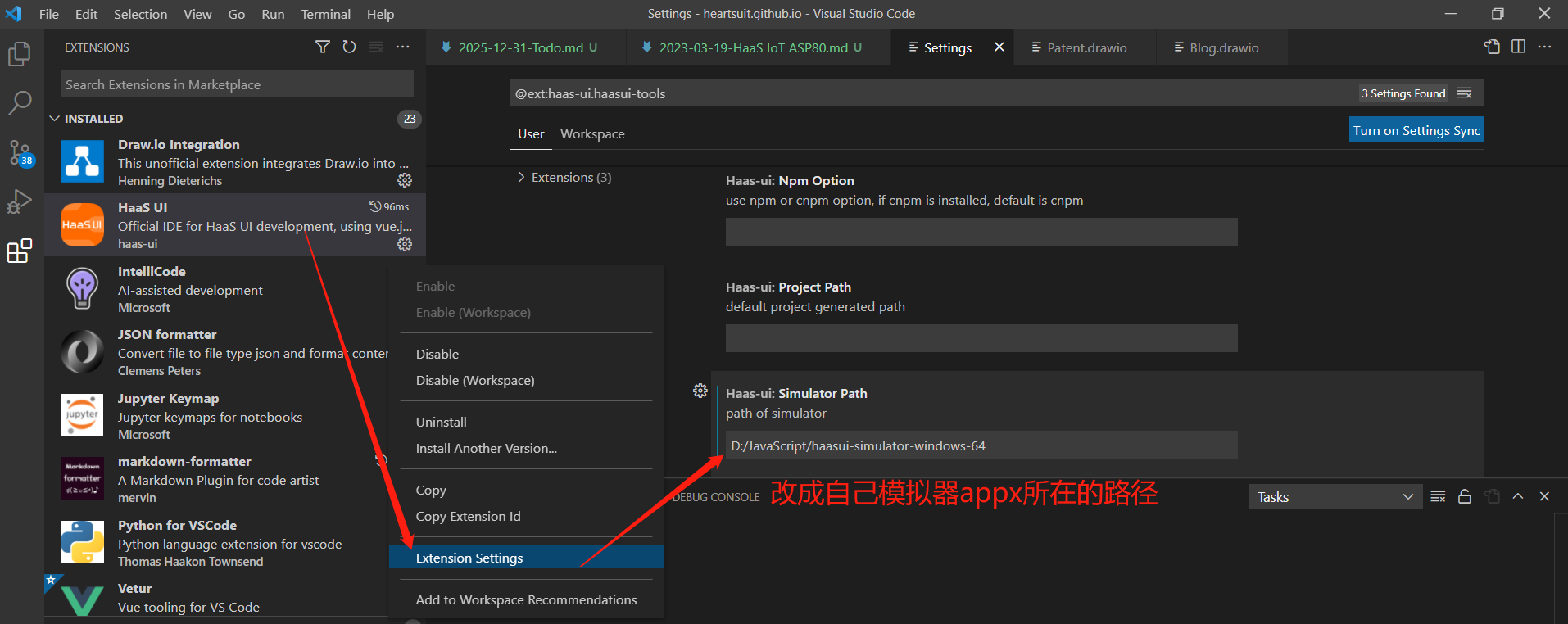Choose Copy in extension context menu
Viewport: 1568px width, 624px height.
526,490
